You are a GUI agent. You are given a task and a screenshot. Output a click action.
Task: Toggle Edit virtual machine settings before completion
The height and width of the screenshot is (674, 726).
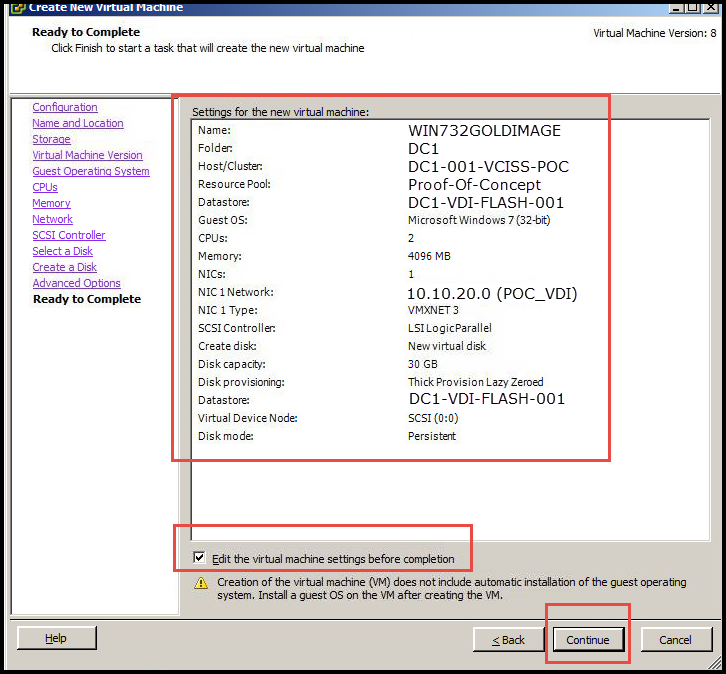[199, 557]
